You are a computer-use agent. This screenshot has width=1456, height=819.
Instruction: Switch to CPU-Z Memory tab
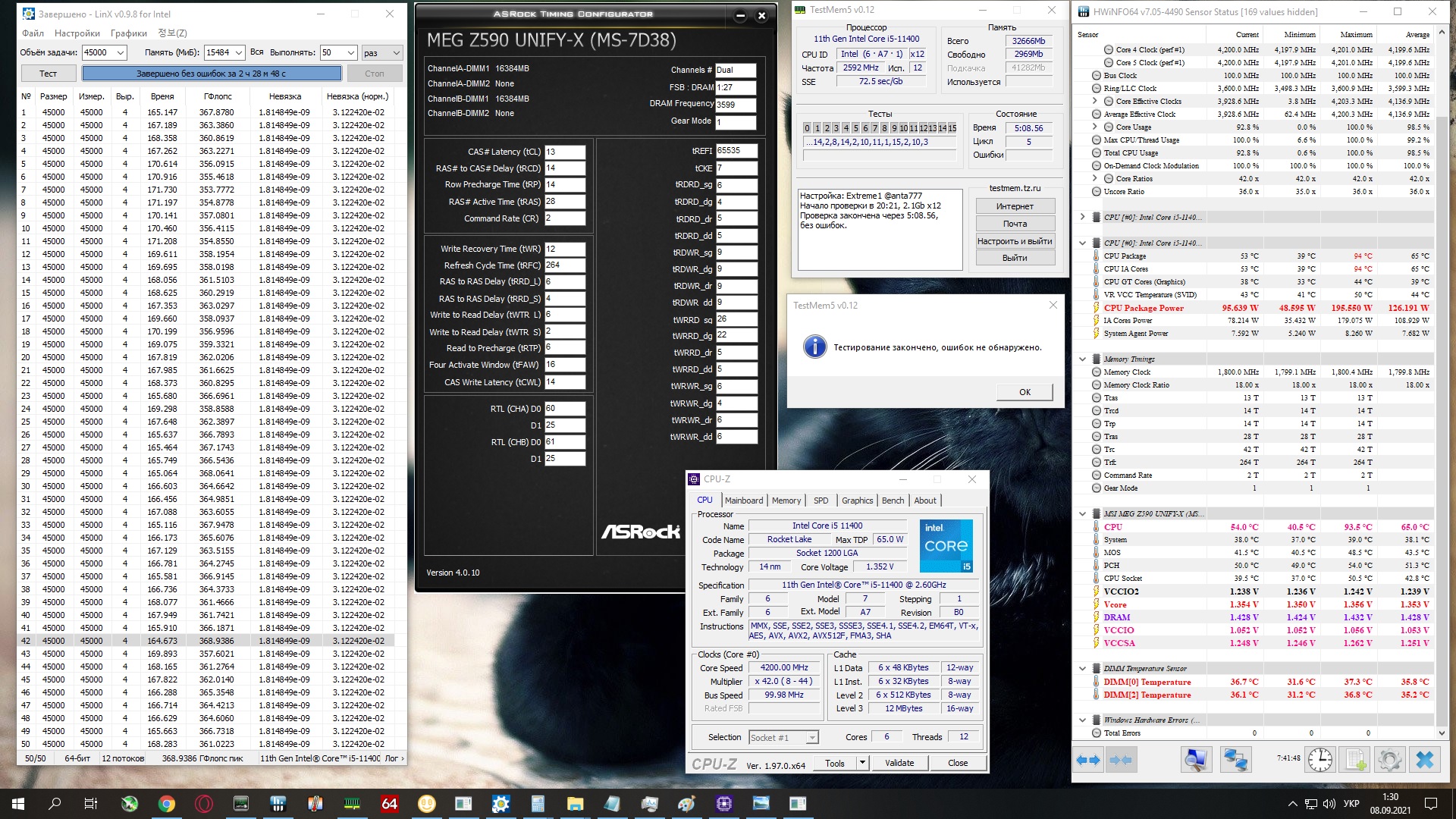[786, 500]
